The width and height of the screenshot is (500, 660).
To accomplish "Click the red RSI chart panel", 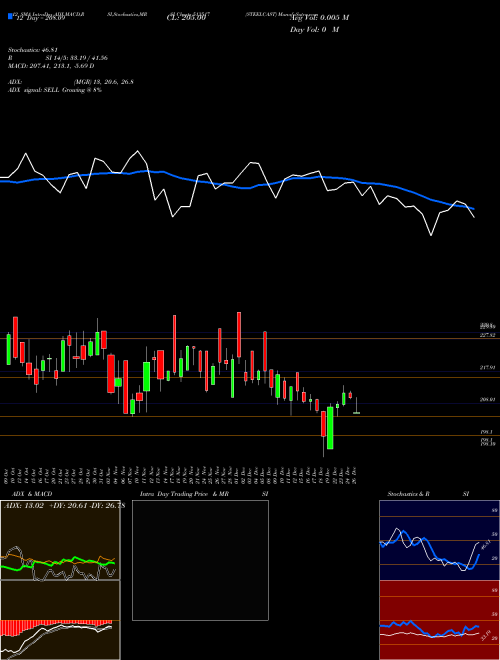I will (439, 620).
